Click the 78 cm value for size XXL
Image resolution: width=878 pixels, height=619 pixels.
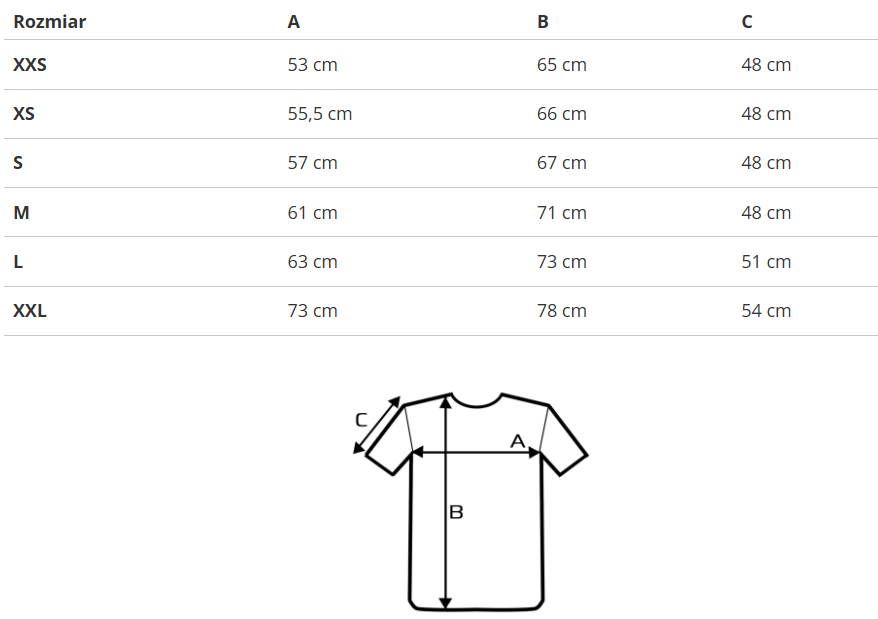tap(562, 311)
